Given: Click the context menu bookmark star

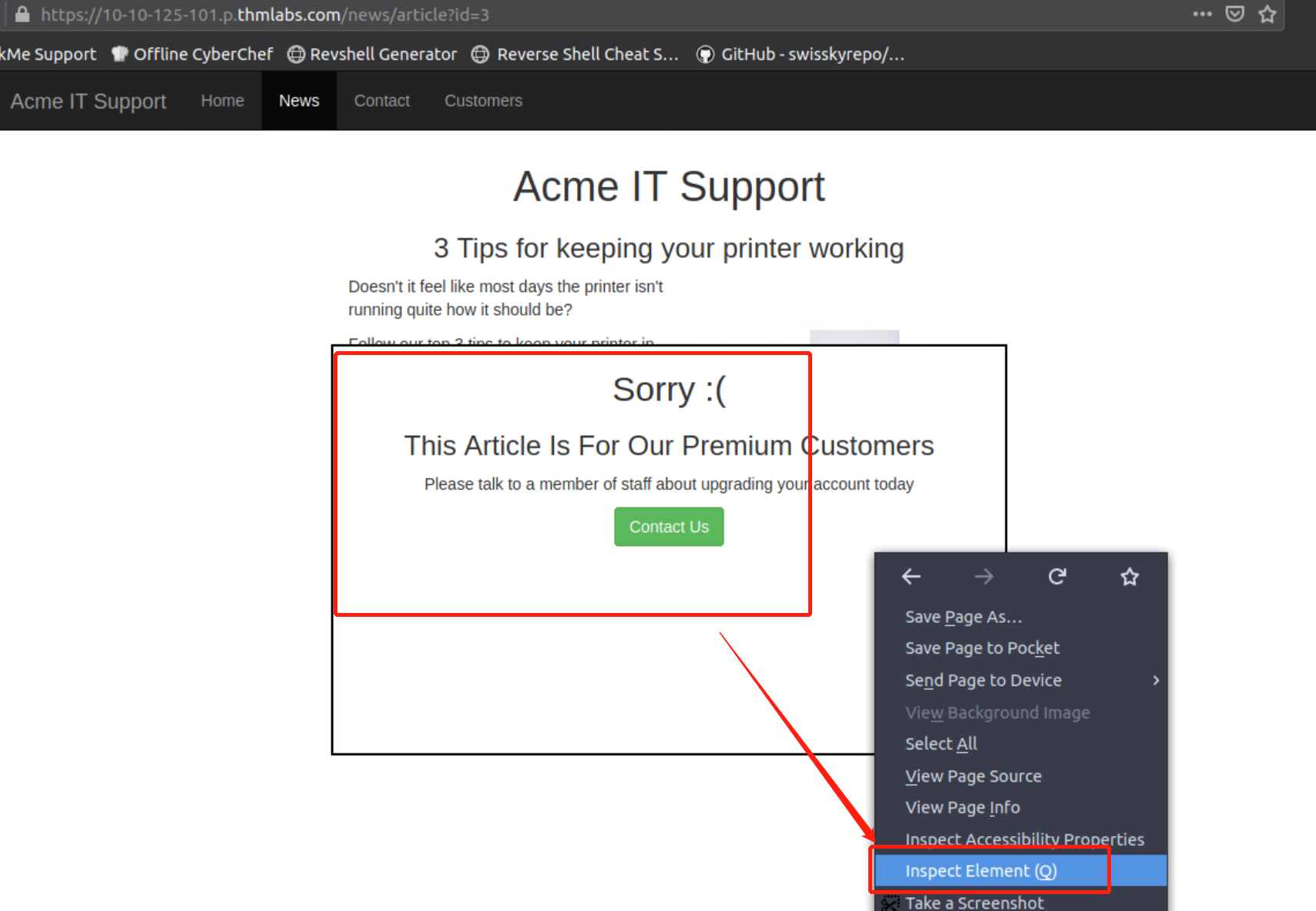Looking at the screenshot, I should [1130, 577].
